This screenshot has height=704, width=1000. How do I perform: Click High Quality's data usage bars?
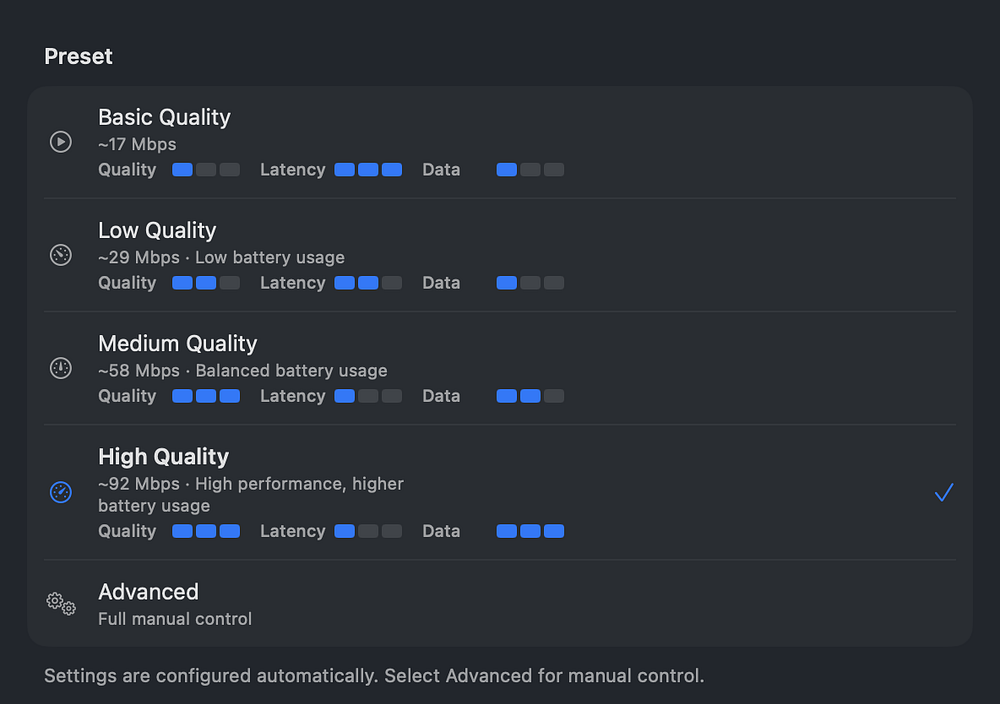coord(530,531)
